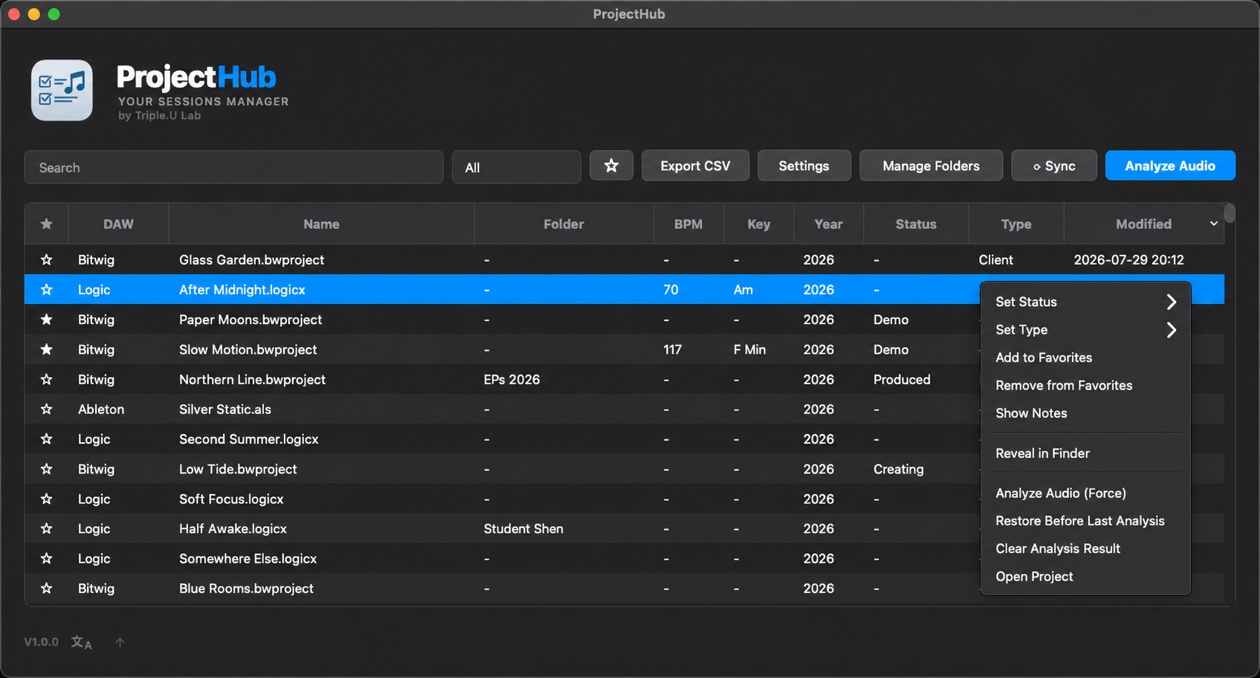Sort by the Status column header
The image size is (1260, 678).
click(x=916, y=224)
